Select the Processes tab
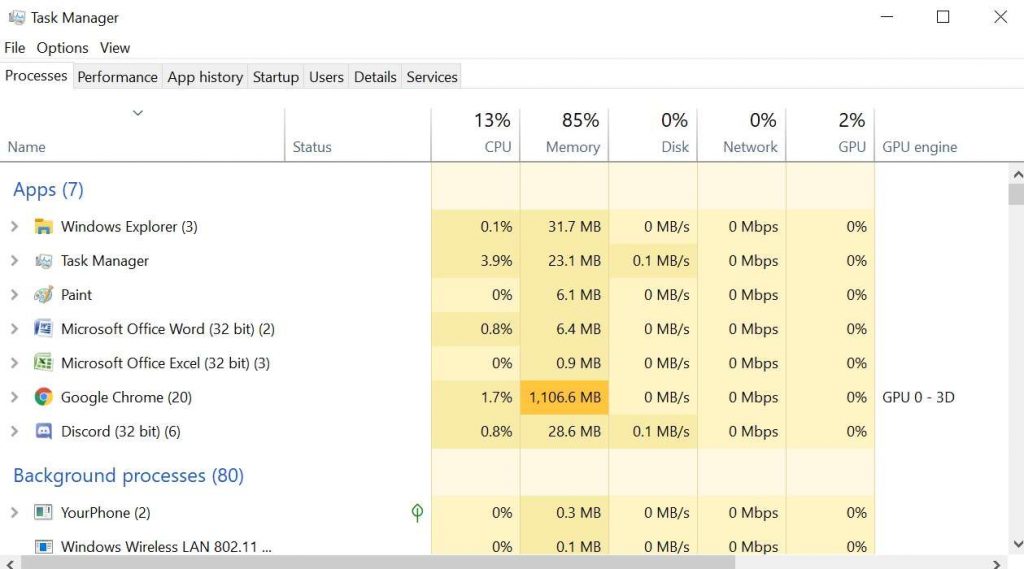The height and width of the screenshot is (569, 1024). pos(36,76)
